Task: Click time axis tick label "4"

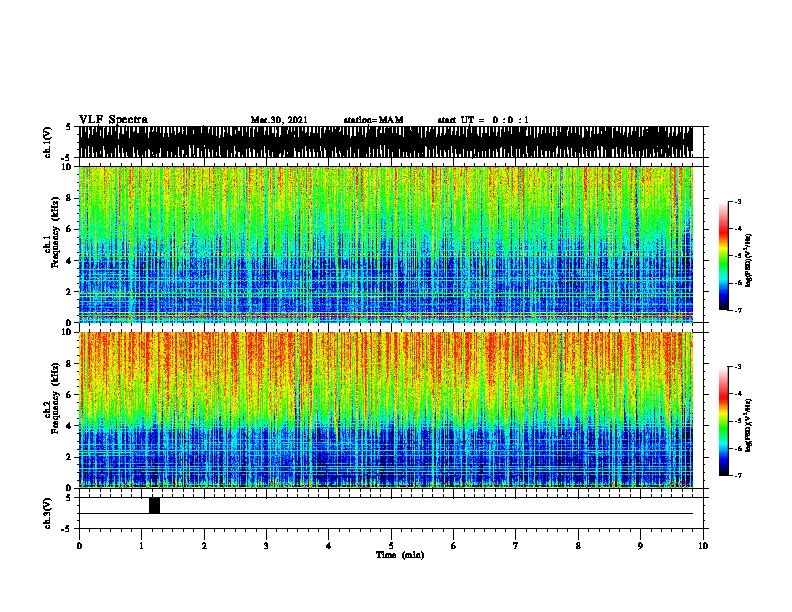Action: tap(329, 545)
